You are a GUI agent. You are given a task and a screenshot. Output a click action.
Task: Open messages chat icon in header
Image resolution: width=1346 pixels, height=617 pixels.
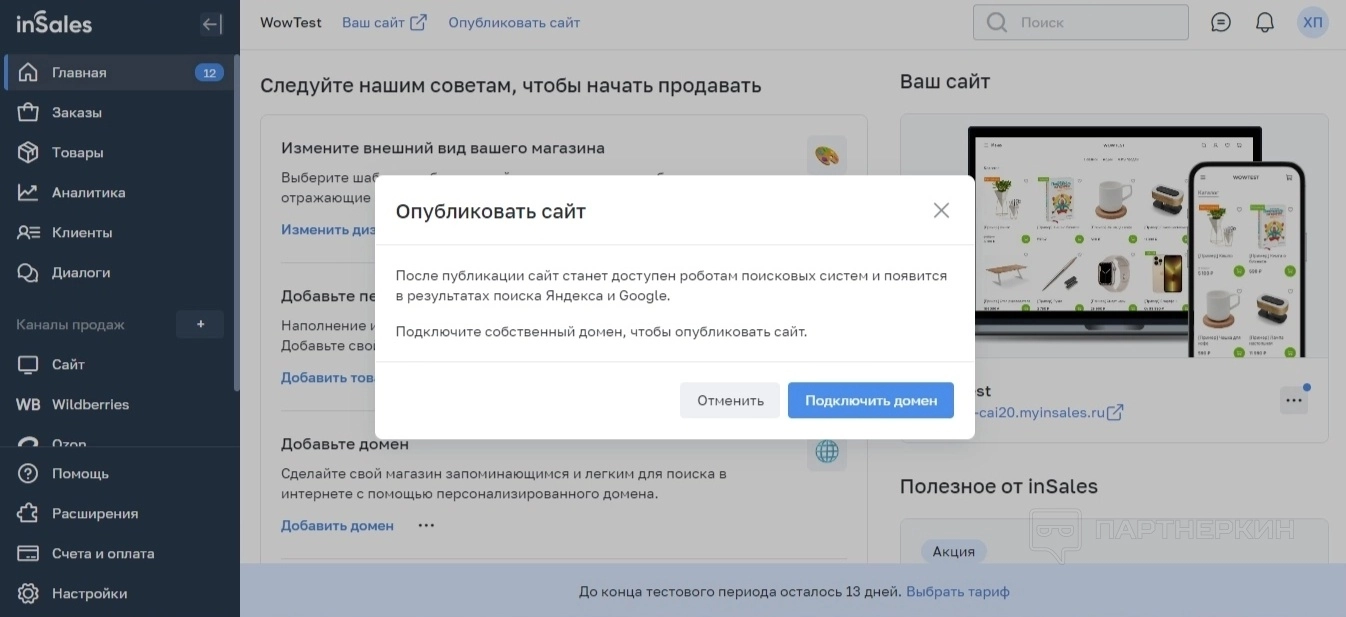coord(1221,22)
